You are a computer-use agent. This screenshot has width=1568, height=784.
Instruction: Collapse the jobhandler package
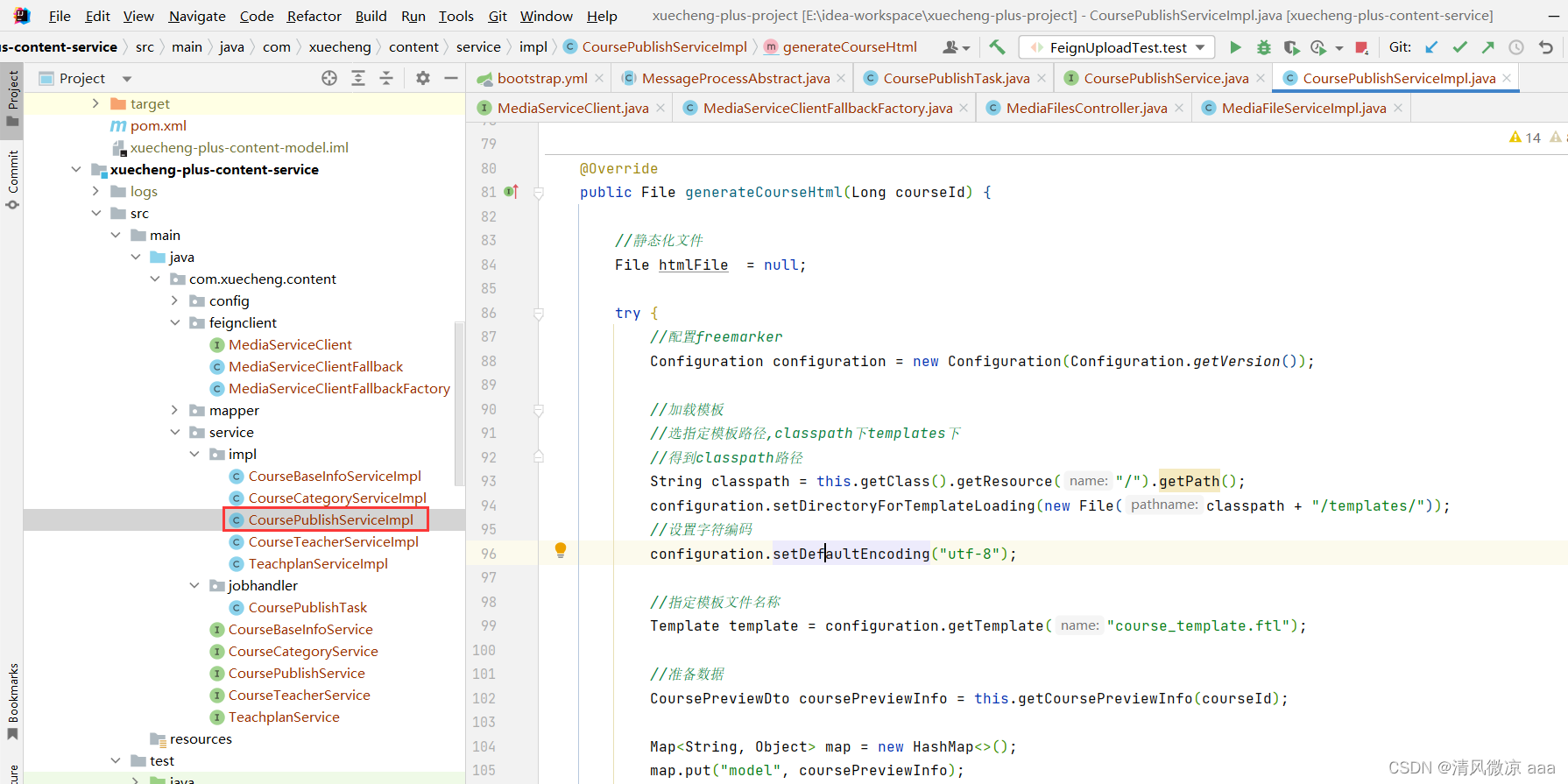click(x=194, y=585)
